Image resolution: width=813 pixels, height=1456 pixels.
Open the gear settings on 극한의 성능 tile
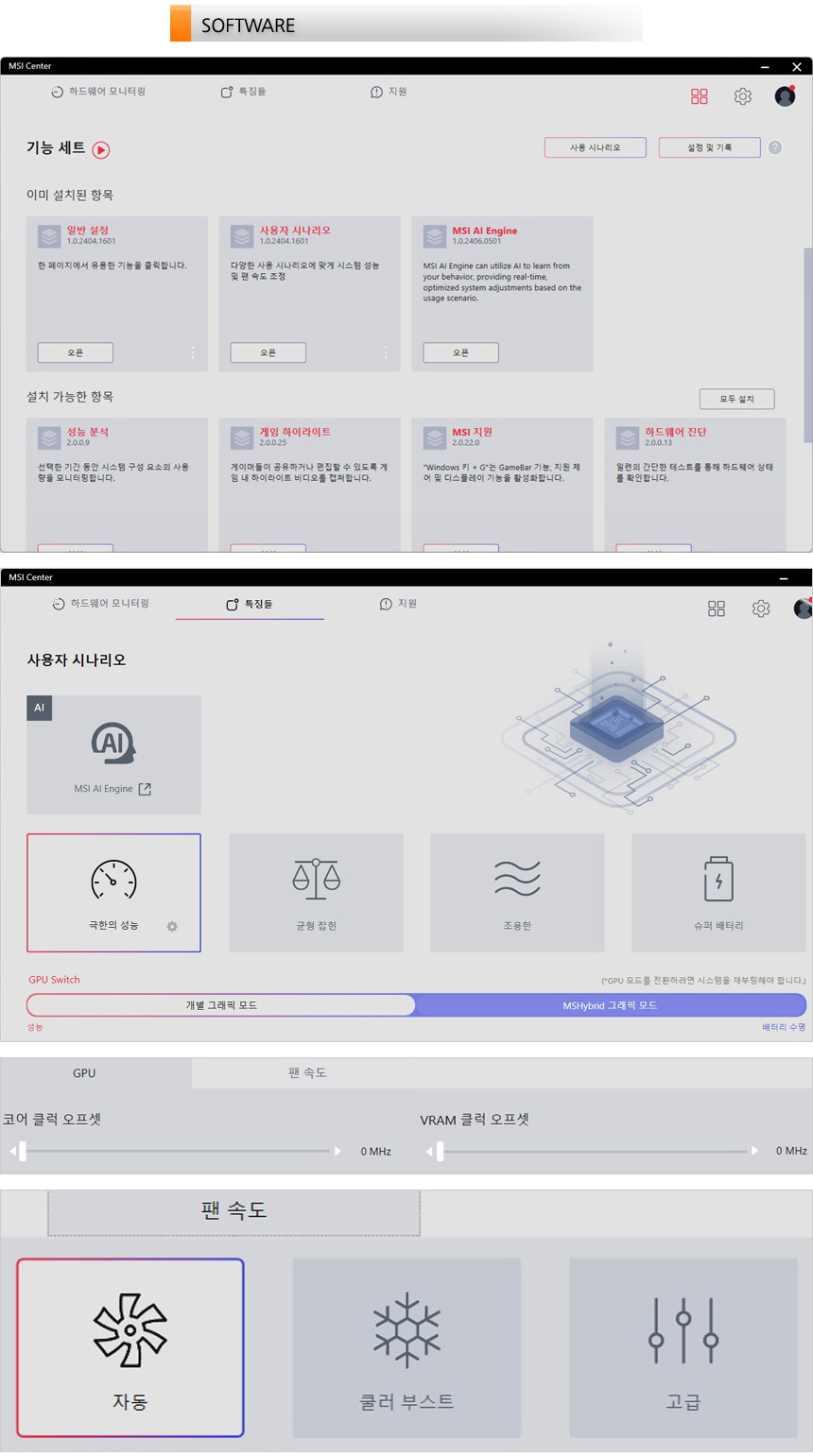click(x=172, y=927)
